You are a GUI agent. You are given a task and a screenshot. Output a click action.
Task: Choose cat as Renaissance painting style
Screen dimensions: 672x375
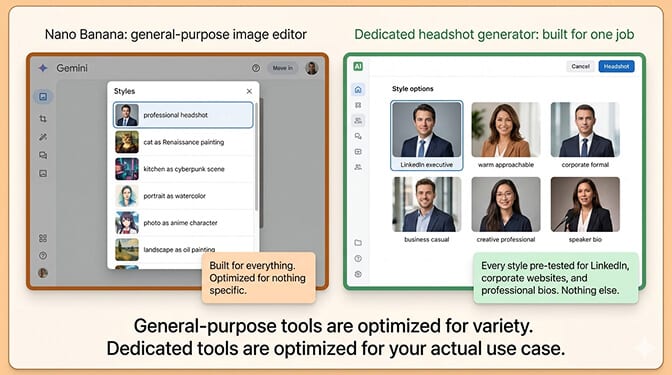pyautogui.click(x=183, y=142)
